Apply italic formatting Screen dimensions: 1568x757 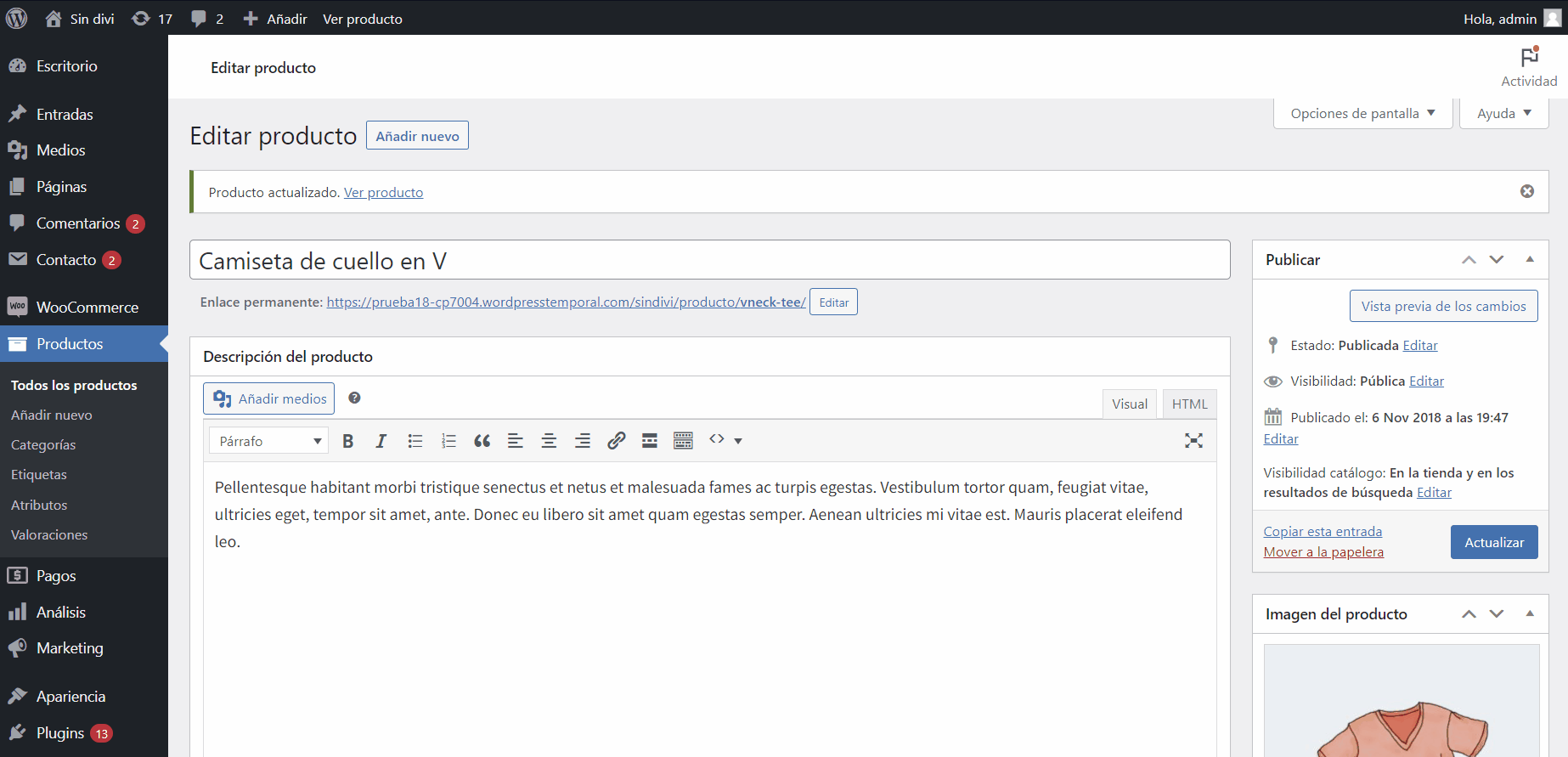(381, 441)
